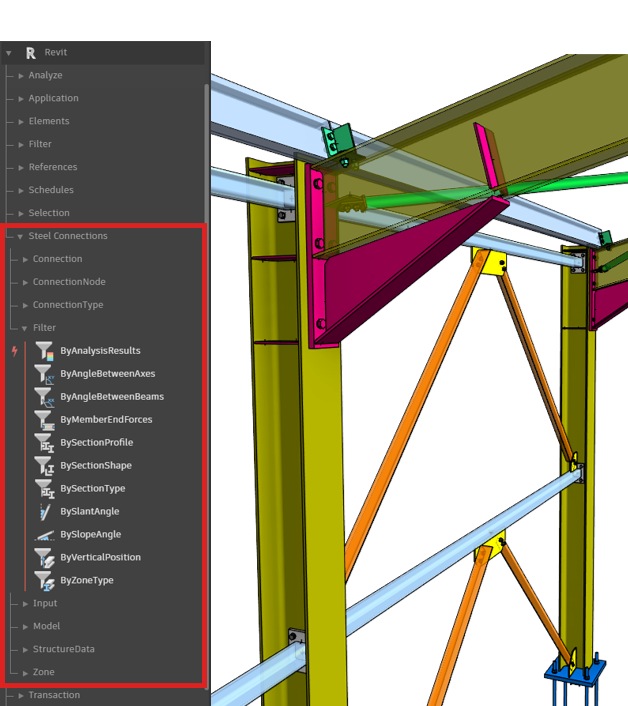This screenshot has width=628, height=706.
Task: Click the BySectionShape filter icon
Action: coord(45,466)
